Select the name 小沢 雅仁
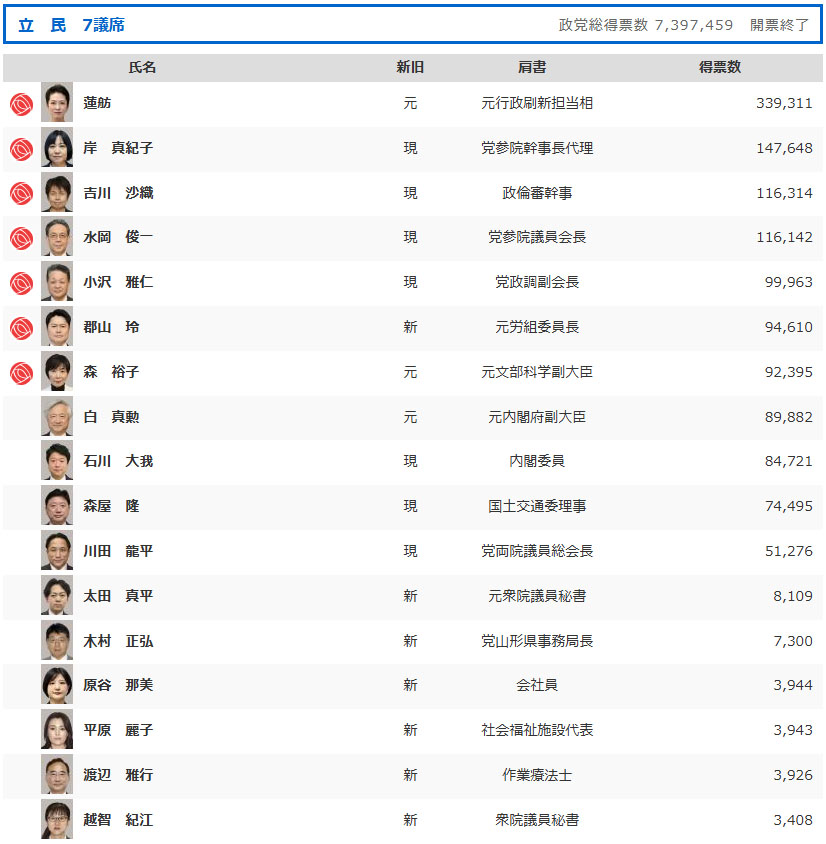This screenshot has height=844, width=826. 118,282
